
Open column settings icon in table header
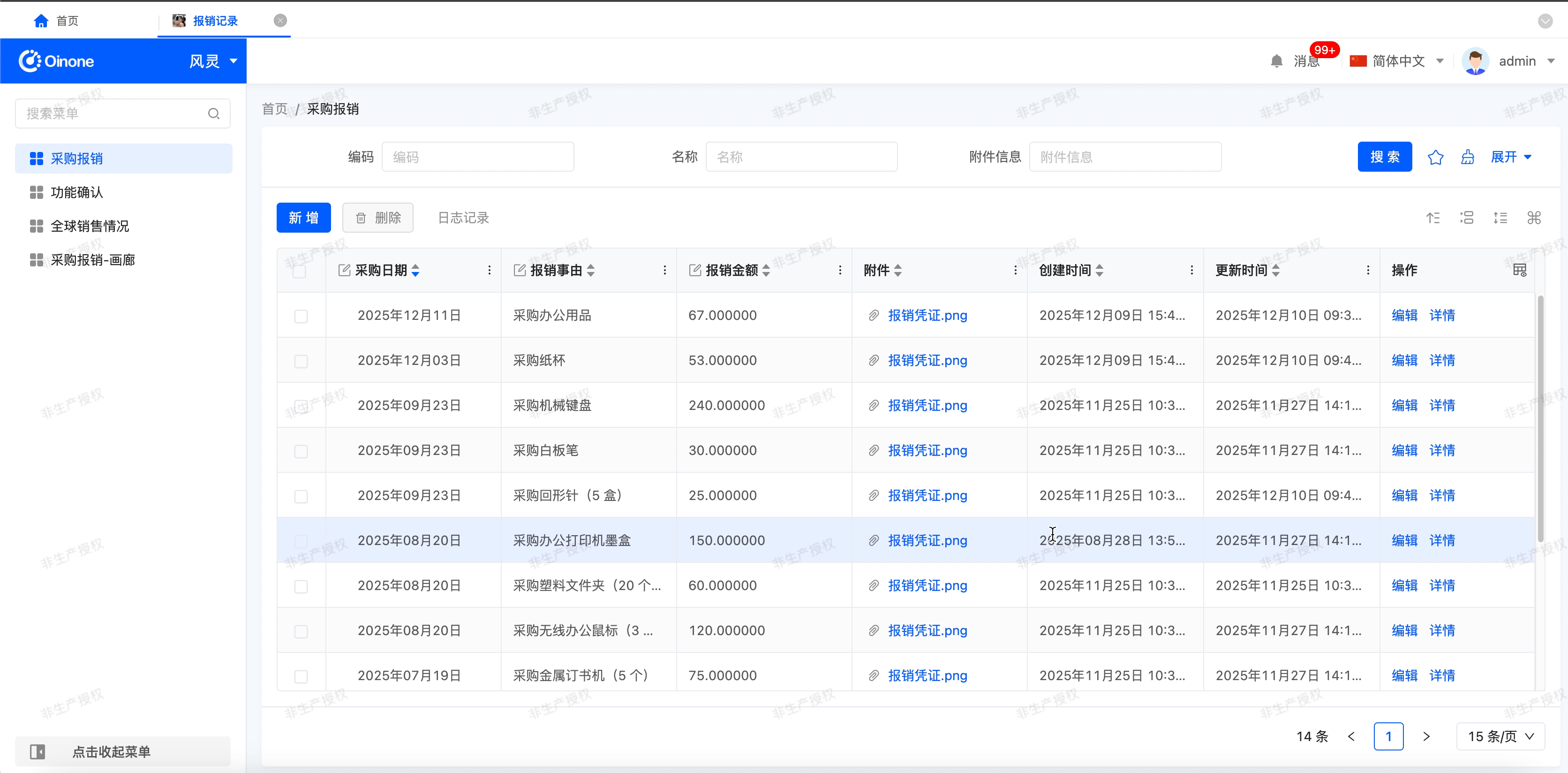pos(1519,270)
